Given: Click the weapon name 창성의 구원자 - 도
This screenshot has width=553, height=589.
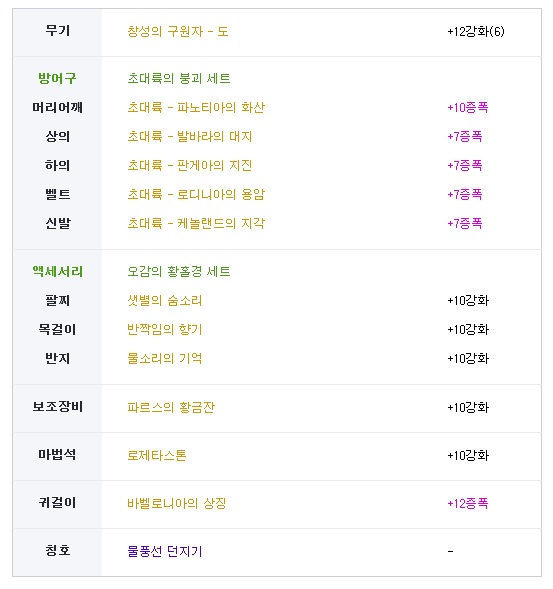Looking at the screenshot, I should click(x=178, y=31).
